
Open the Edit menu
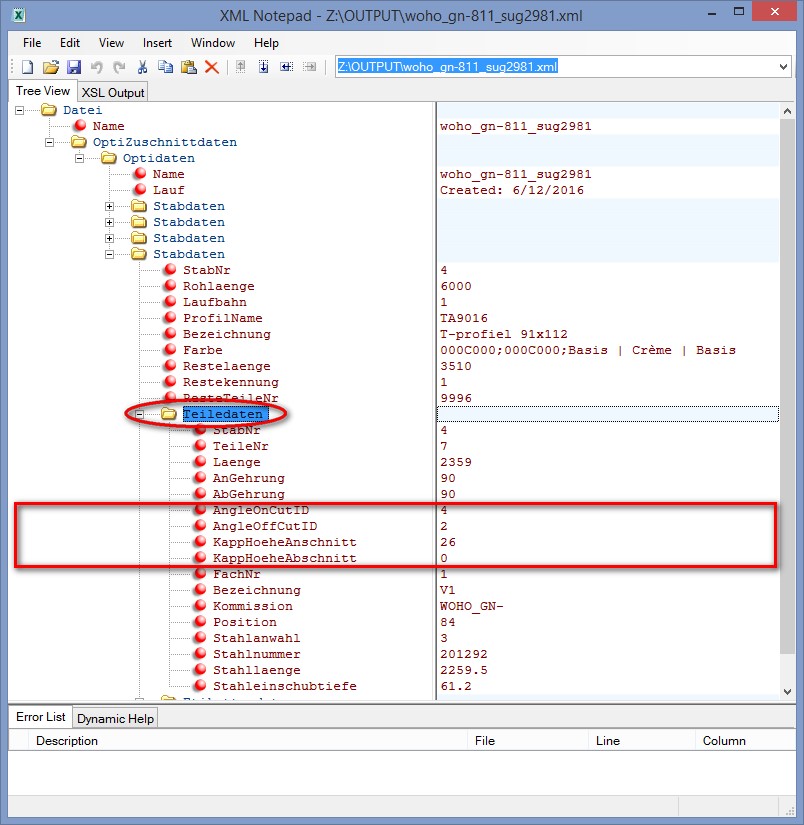click(x=69, y=43)
